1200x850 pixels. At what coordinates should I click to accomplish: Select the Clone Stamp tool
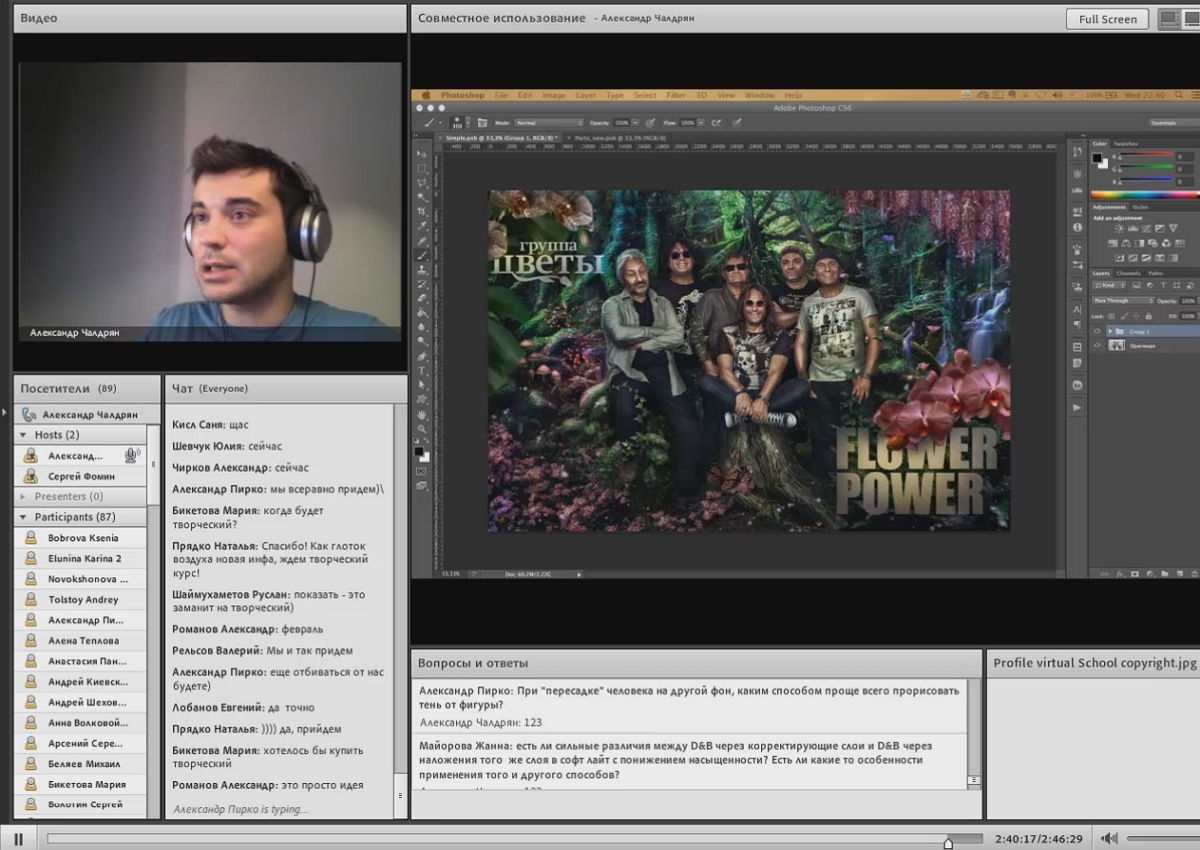[423, 270]
